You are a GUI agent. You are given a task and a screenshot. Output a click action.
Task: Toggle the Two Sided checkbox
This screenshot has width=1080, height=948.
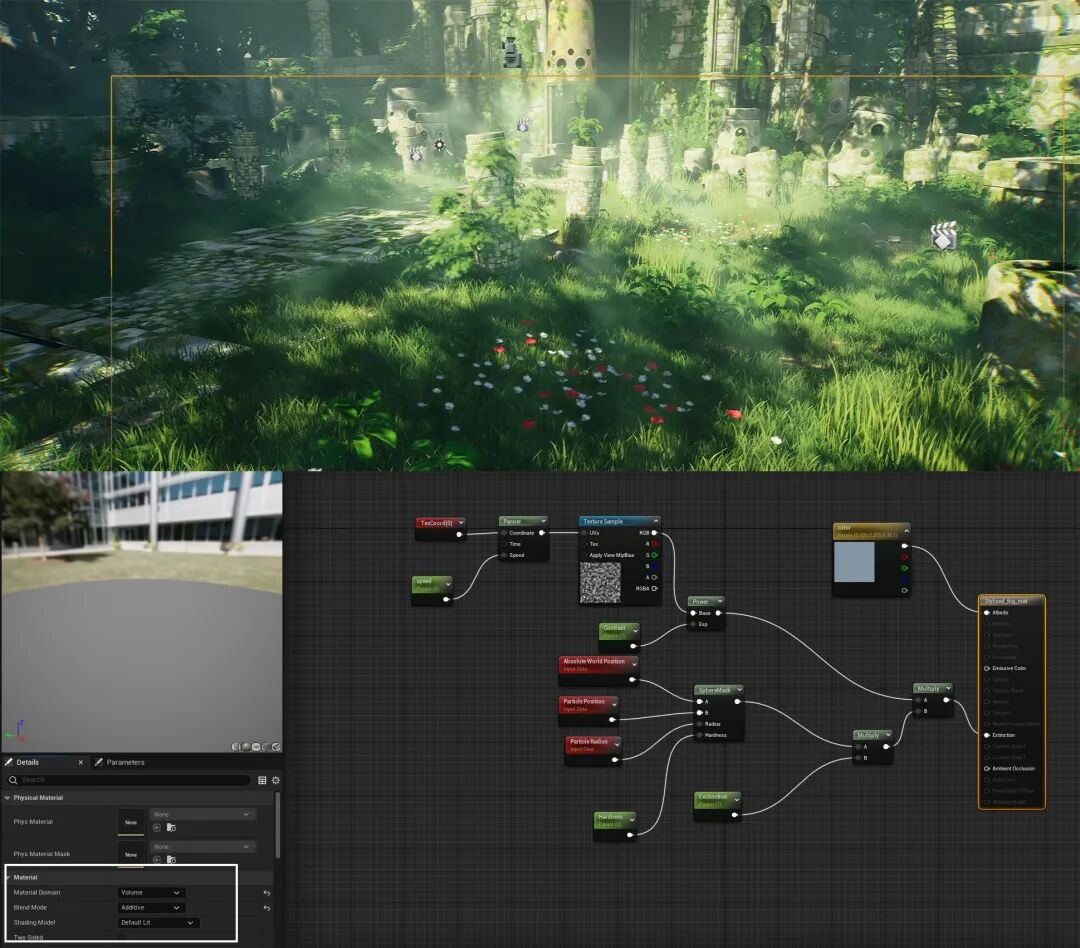point(123,938)
